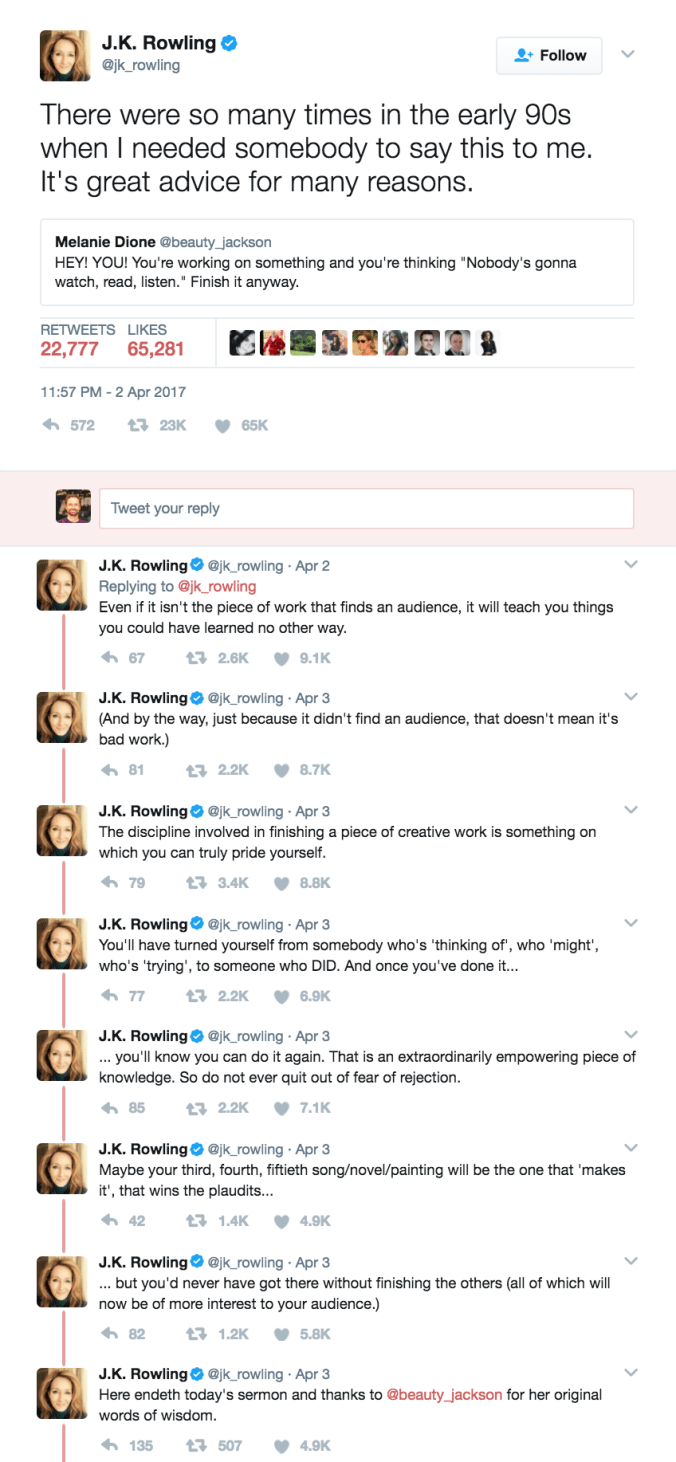
Task: Open options on the 'Even if it isn't' reply
Action: (631, 564)
